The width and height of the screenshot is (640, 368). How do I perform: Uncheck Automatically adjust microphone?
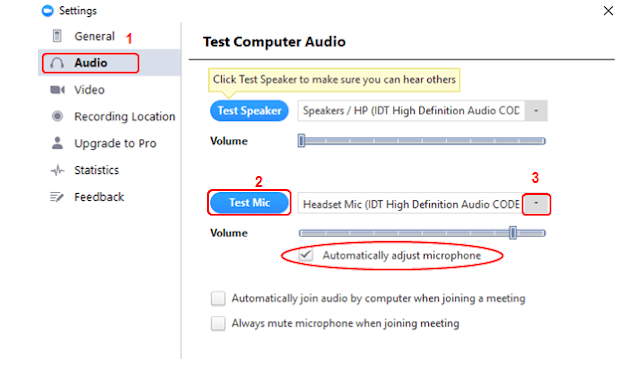click(x=306, y=255)
